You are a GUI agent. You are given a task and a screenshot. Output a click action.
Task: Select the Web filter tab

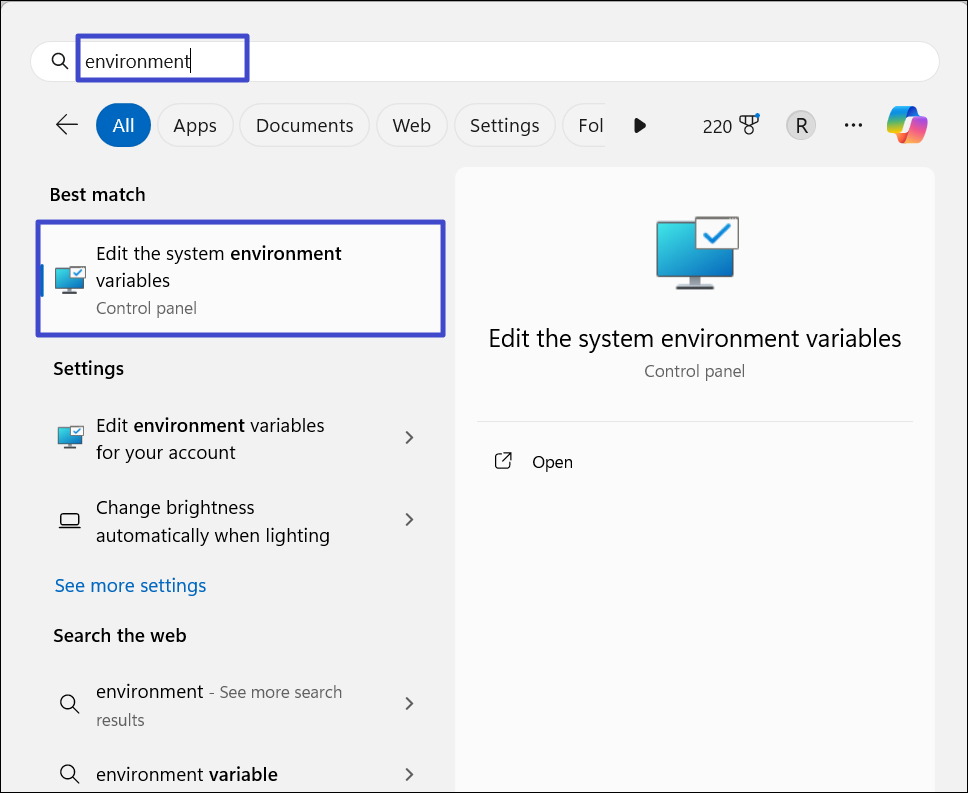point(411,125)
